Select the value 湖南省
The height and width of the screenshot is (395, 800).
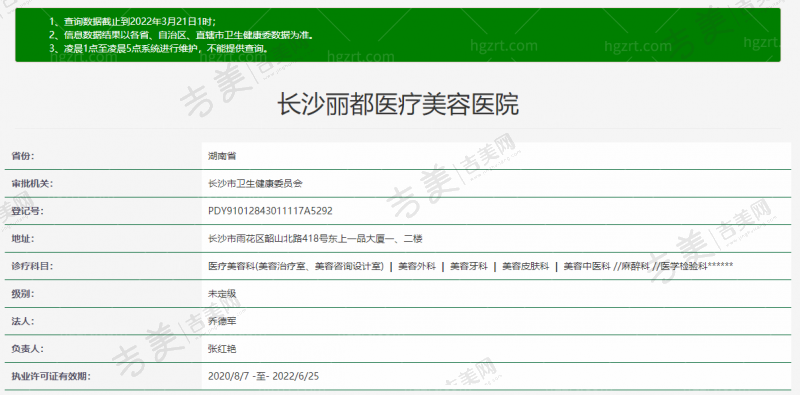coord(222,156)
